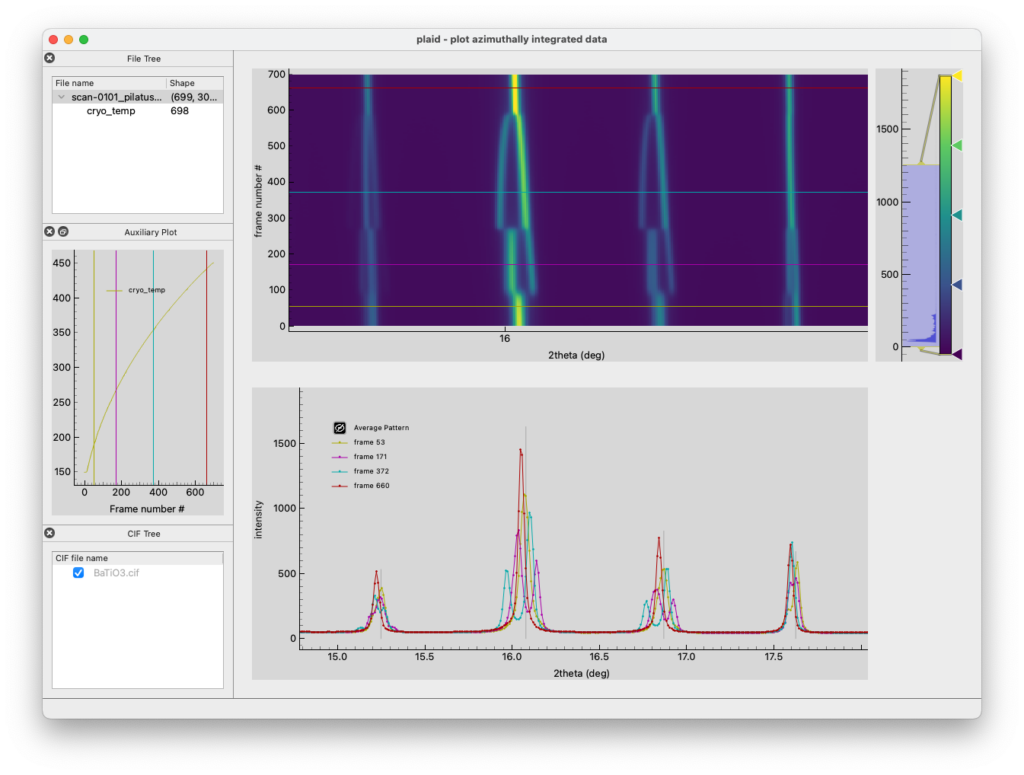Click the shape value 698
1024x775 pixels.
point(180,111)
